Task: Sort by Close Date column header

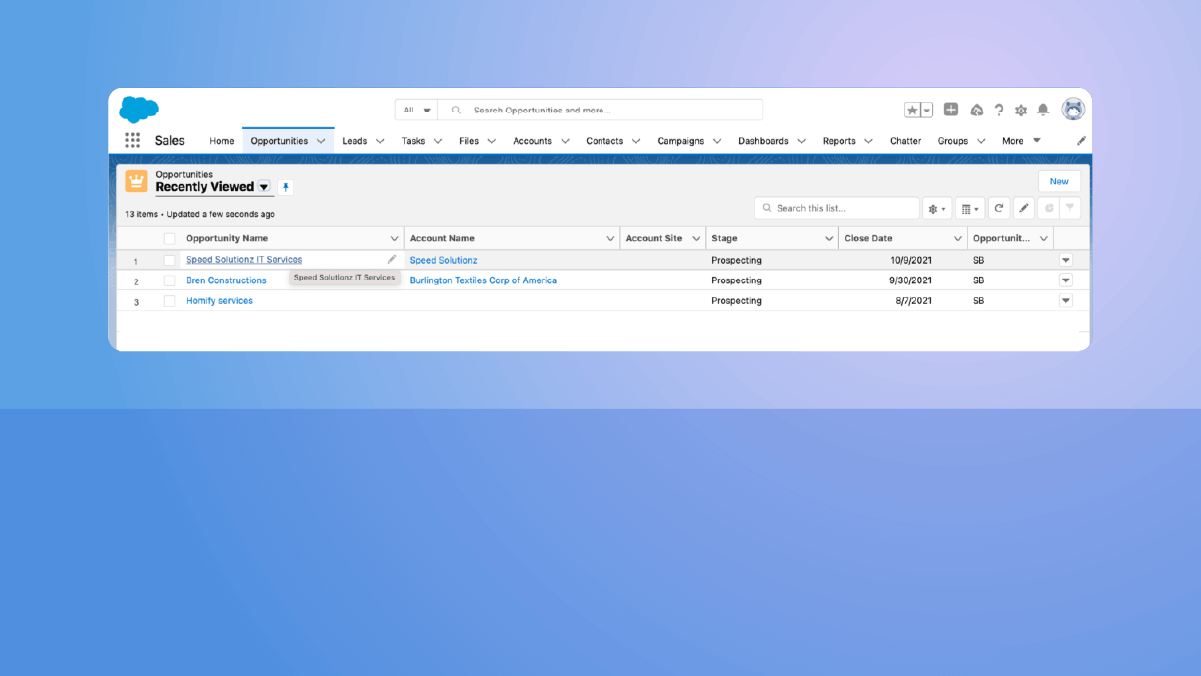Action: [868, 239]
